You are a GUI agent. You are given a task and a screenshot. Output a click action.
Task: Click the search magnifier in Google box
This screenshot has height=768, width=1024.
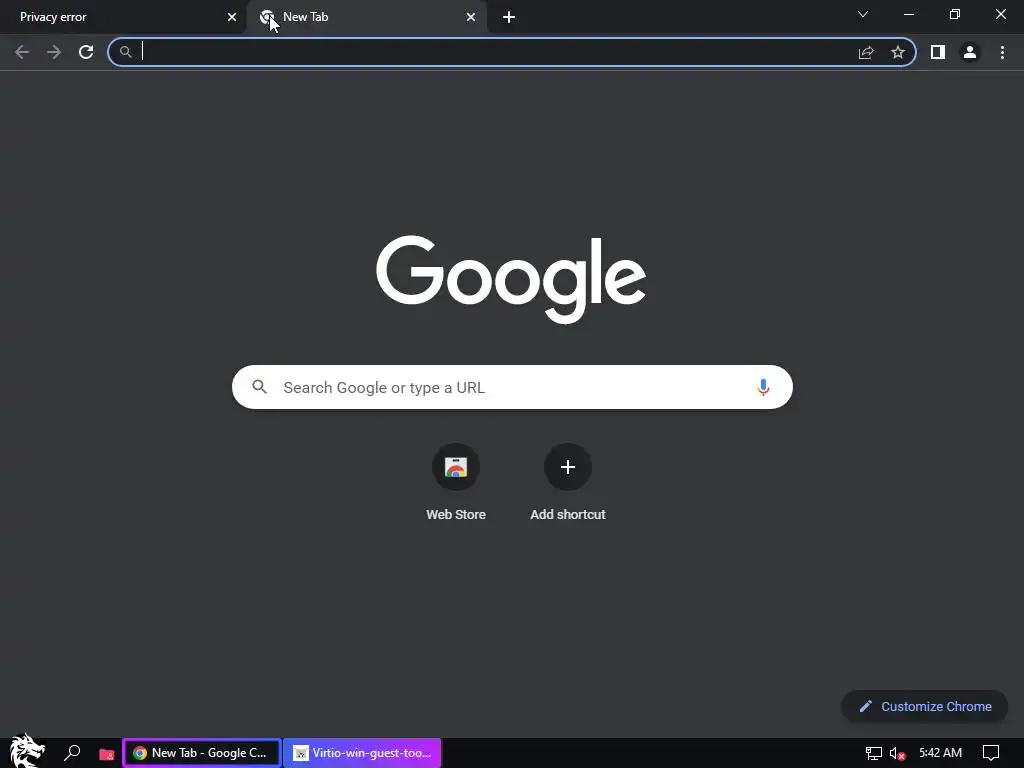pyautogui.click(x=260, y=387)
